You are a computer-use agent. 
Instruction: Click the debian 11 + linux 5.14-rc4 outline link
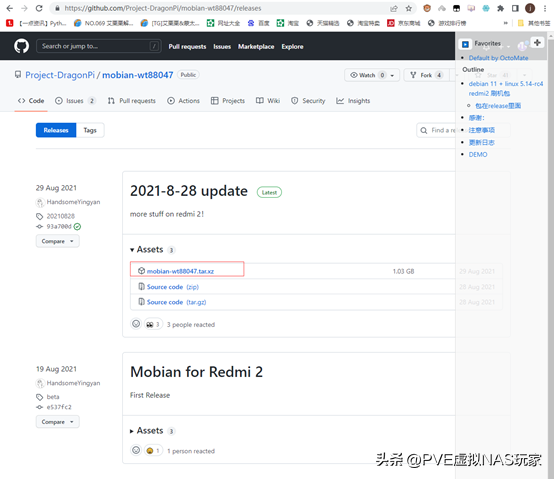(x=506, y=88)
